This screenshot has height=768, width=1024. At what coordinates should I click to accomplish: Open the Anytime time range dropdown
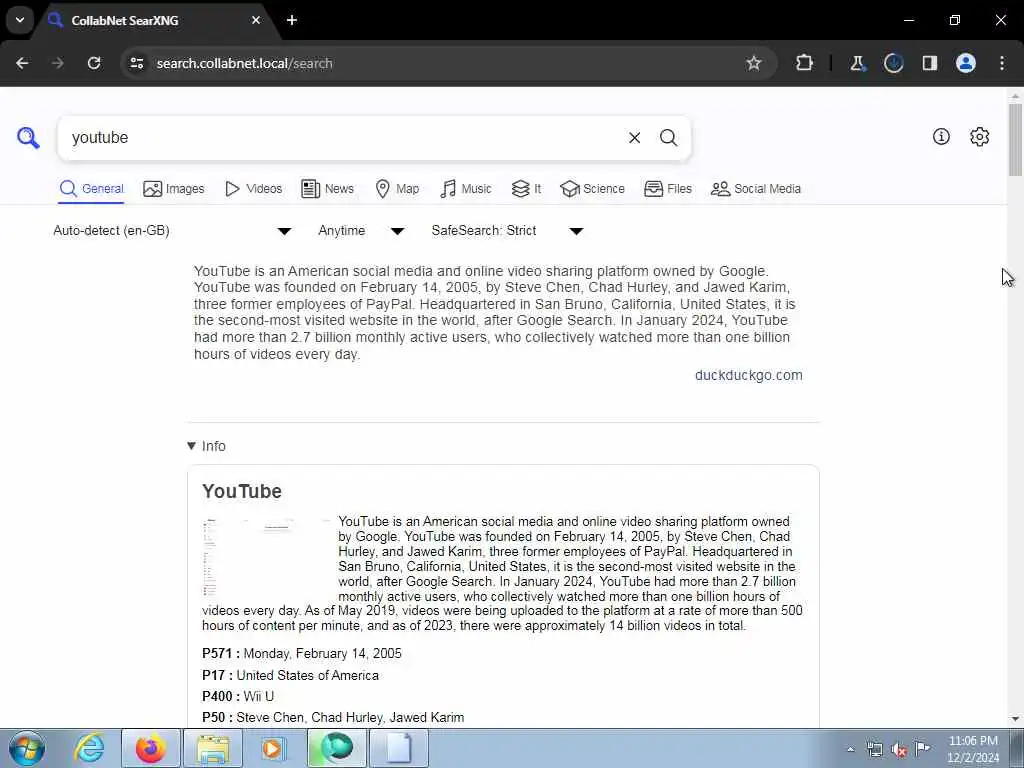pos(361,231)
